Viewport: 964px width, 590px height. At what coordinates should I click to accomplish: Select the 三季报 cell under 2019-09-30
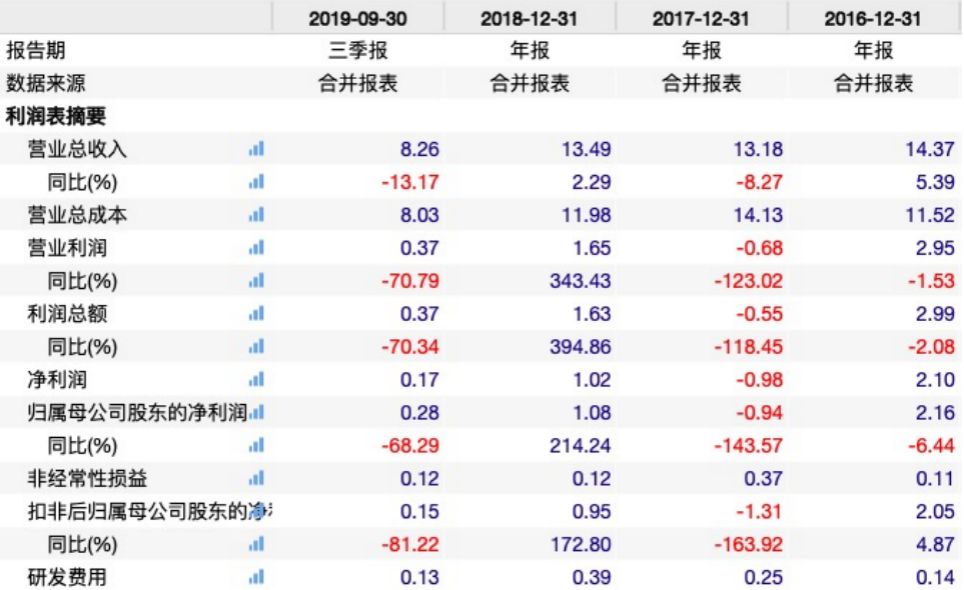click(357, 51)
